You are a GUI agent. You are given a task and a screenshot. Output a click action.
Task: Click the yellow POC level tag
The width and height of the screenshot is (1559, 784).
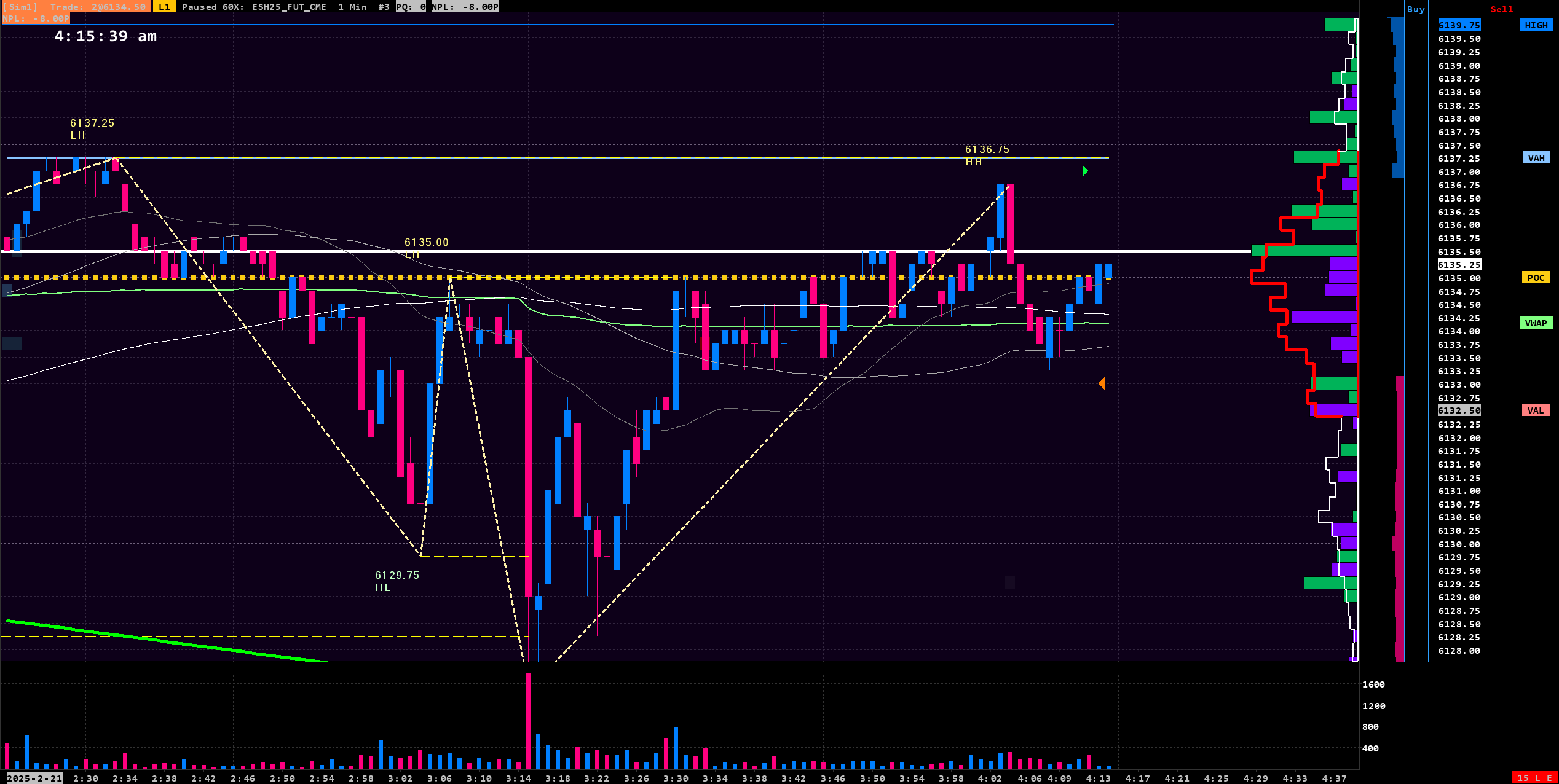point(1536,278)
